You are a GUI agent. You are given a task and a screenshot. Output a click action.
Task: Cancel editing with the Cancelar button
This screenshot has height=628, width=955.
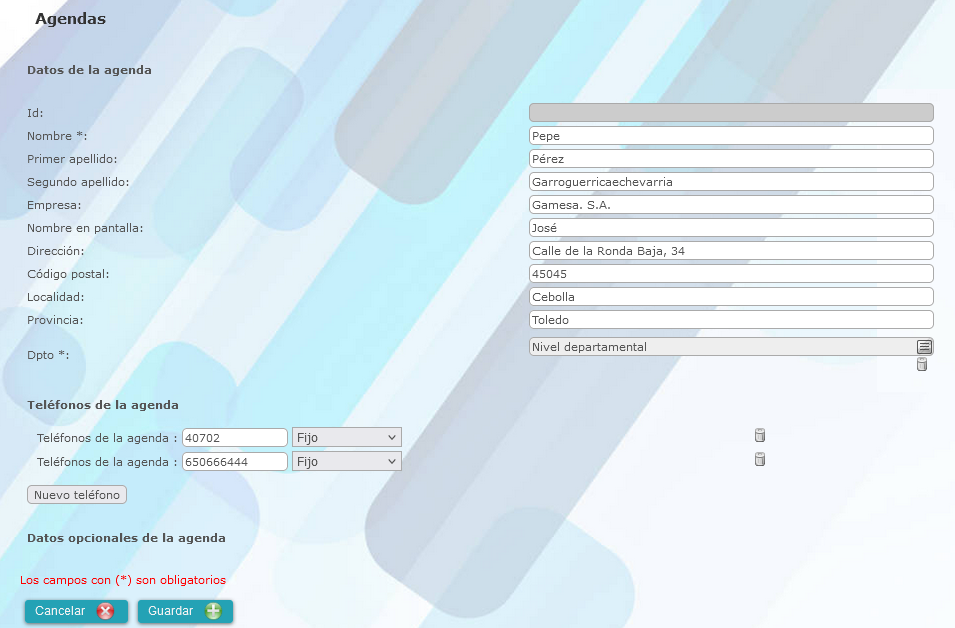click(x=76, y=612)
